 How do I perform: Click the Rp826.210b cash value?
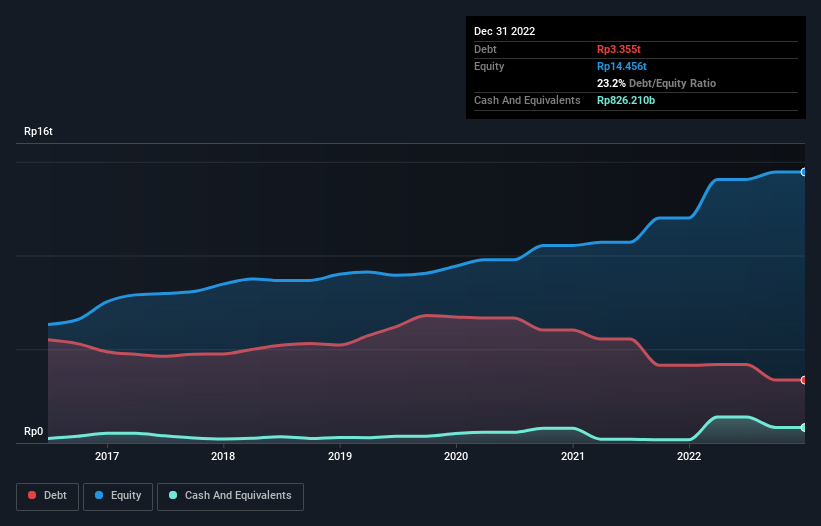(x=626, y=100)
